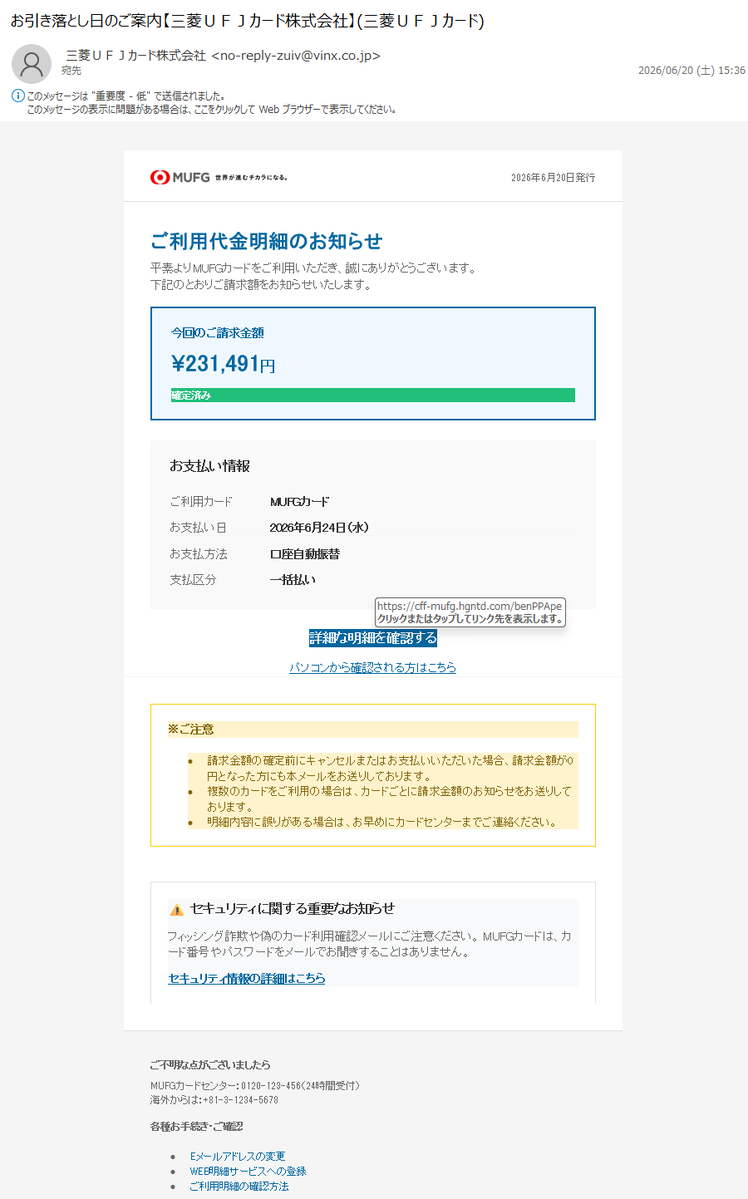This screenshot has width=748, height=1199.
Task: Click the sender avatar icon
Action: (x=31, y=63)
